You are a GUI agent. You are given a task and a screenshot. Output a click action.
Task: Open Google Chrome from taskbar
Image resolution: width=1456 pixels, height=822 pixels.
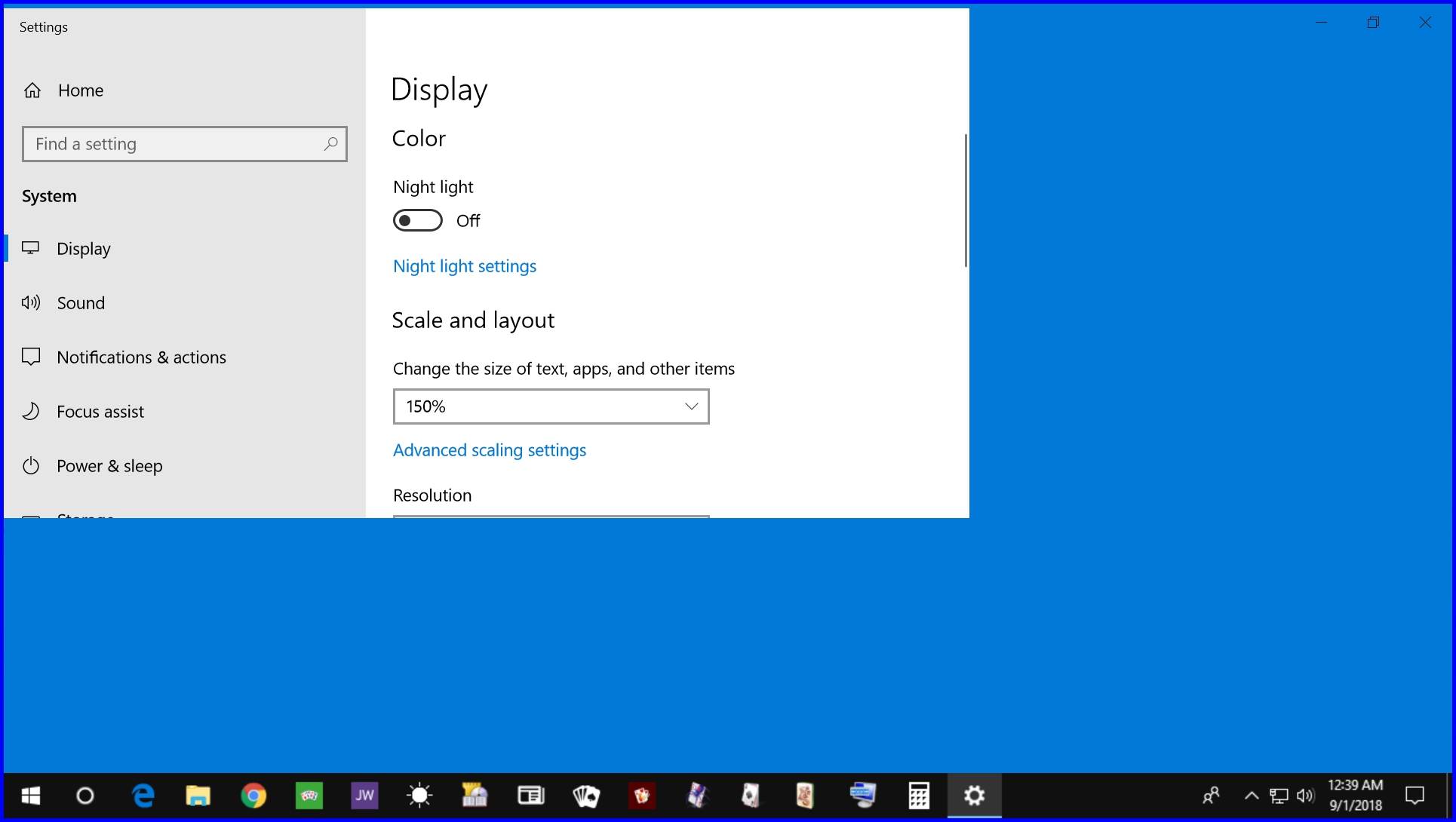pyautogui.click(x=253, y=796)
